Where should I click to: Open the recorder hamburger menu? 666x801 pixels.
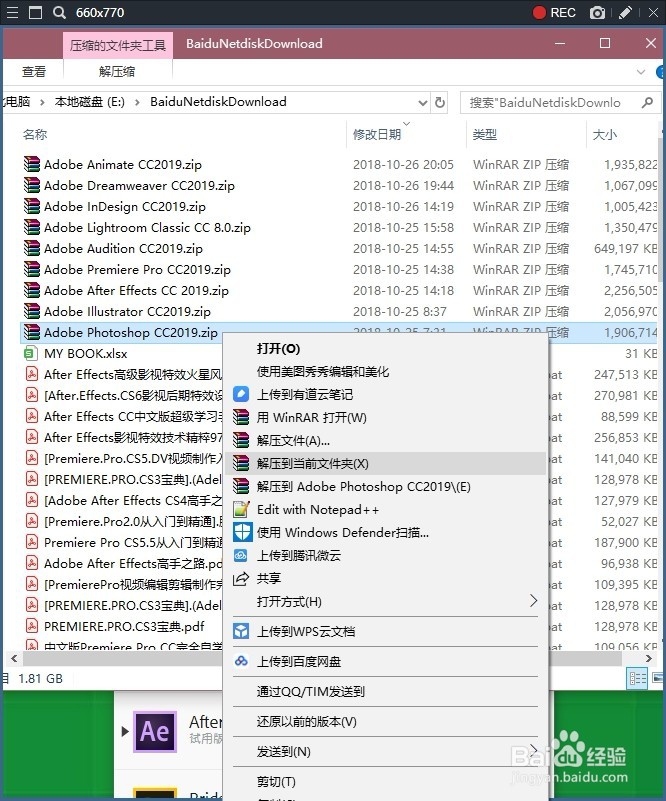[x=12, y=12]
